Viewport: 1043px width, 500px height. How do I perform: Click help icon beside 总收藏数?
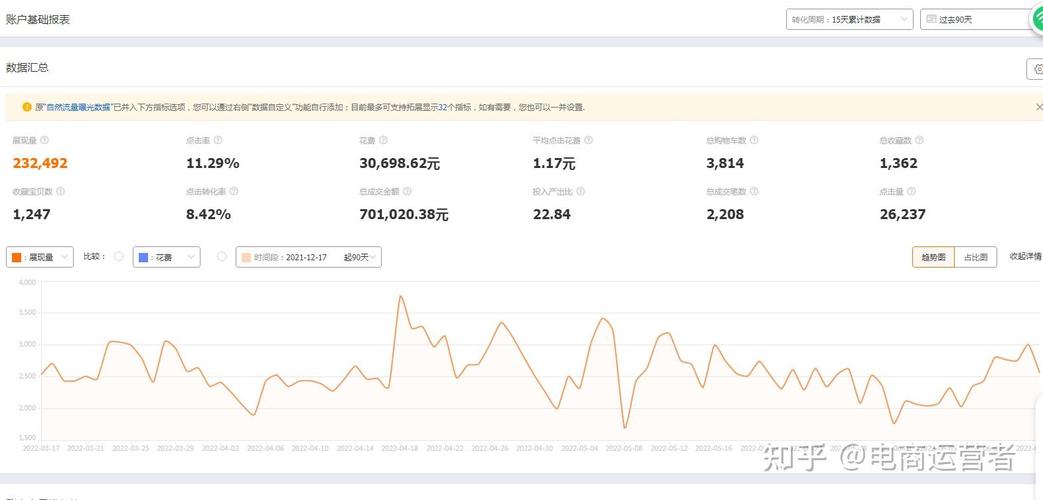point(919,140)
